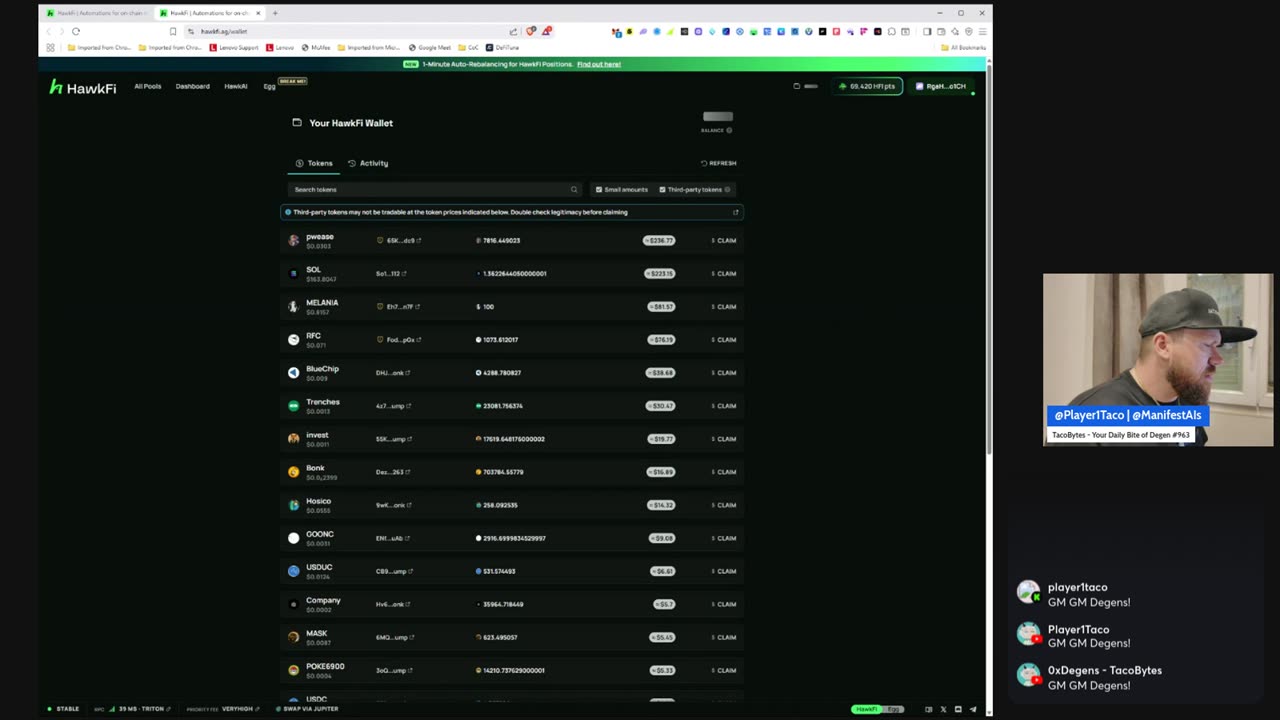Open HawkAI in the navigation

(x=236, y=86)
